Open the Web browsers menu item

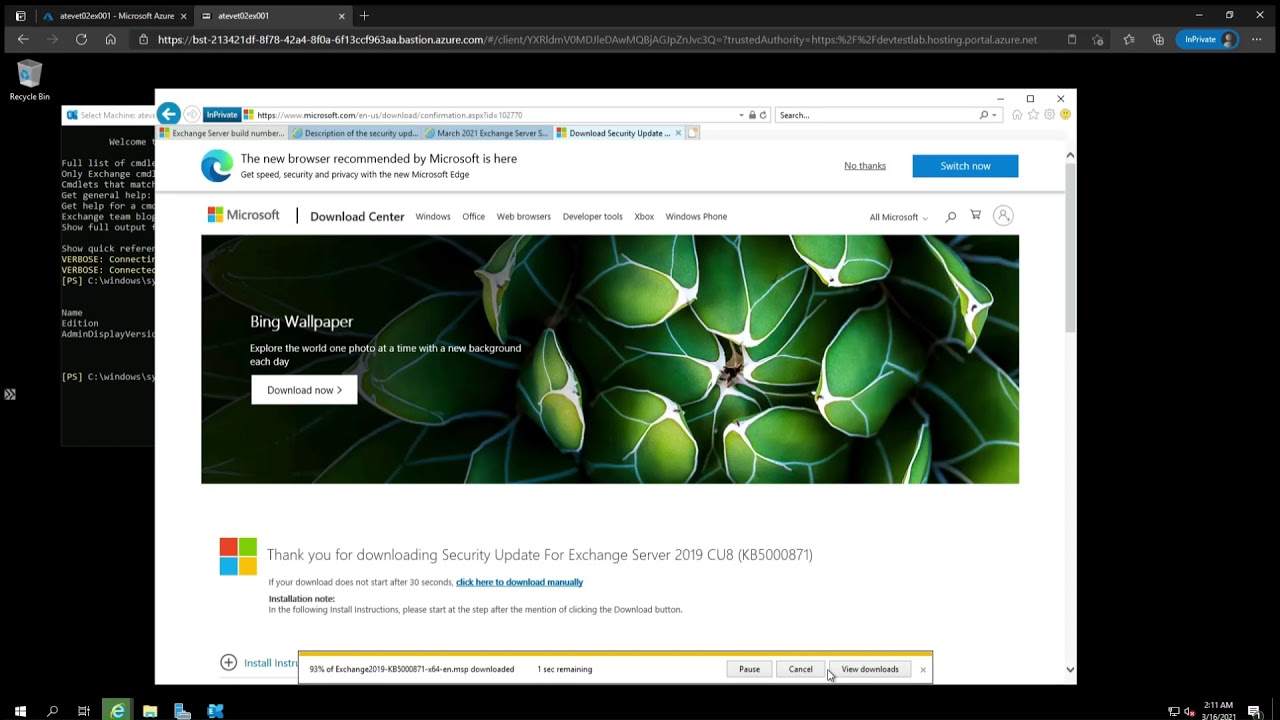point(524,216)
